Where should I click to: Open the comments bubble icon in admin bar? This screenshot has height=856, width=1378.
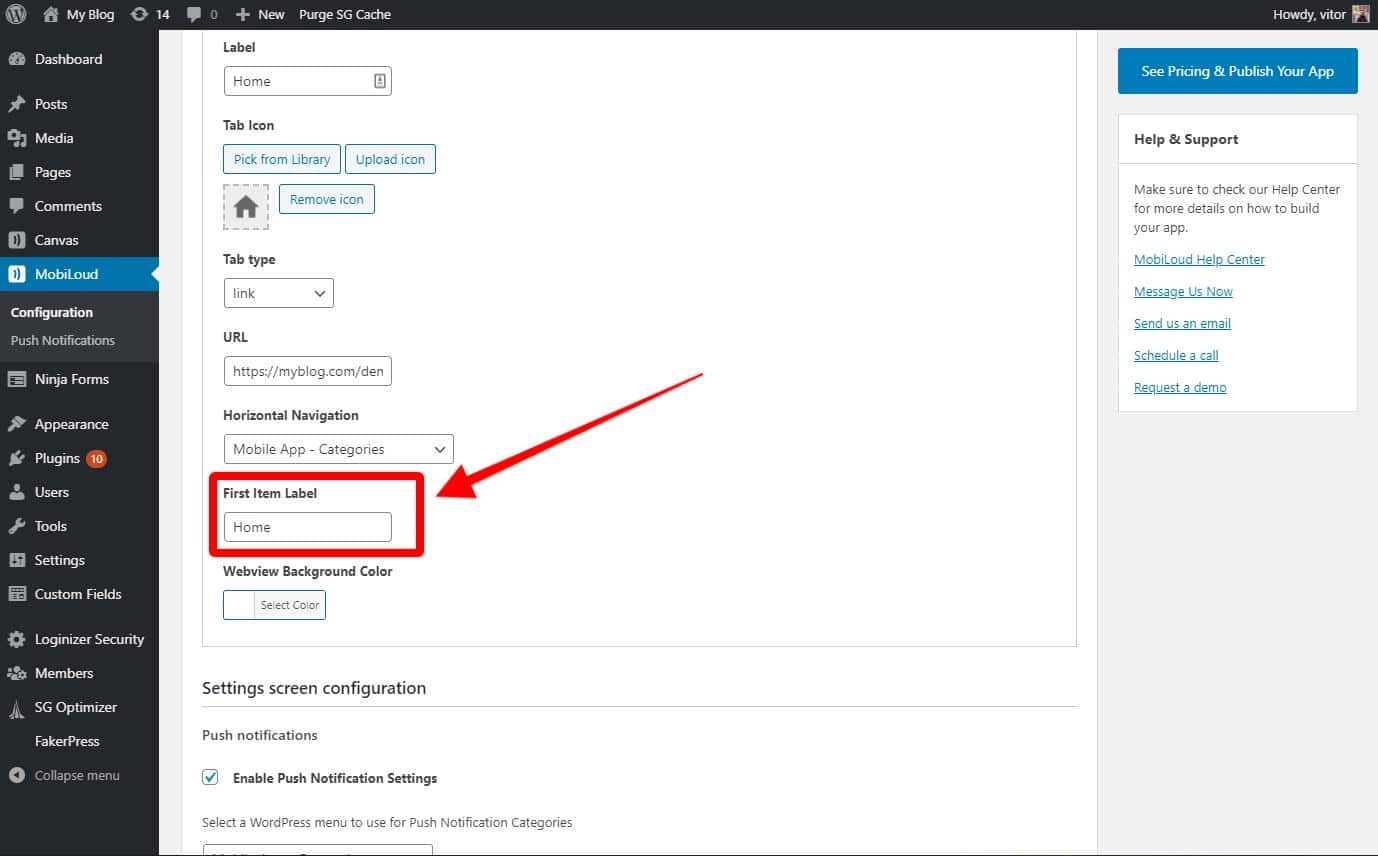pyautogui.click(x=193, y=14)
